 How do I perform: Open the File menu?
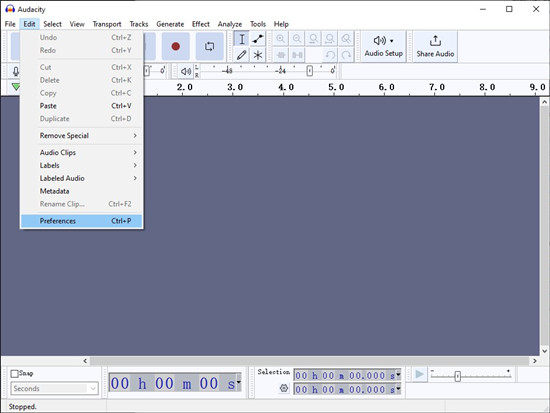(x=10, y=24)
